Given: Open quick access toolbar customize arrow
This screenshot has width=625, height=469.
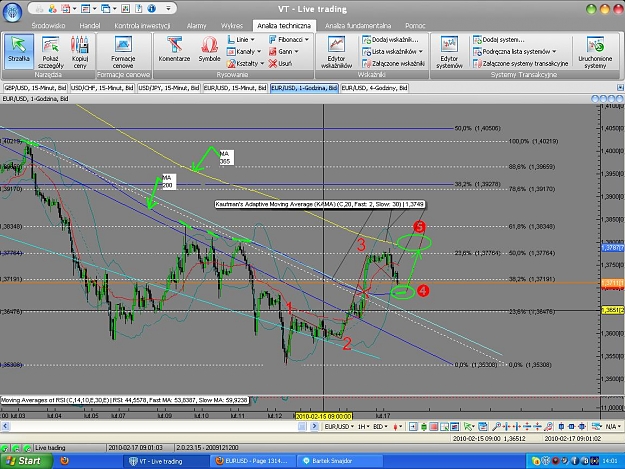Looking at the screenshot, I should tap(168, 8).
